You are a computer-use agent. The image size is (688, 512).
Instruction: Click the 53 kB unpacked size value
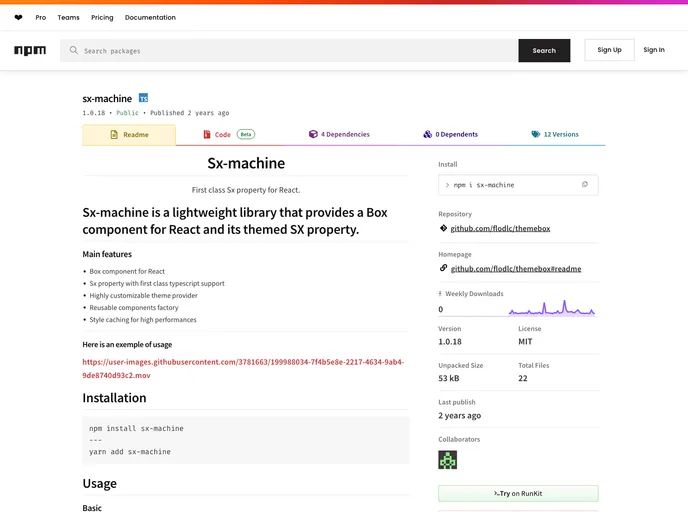point(448,378)
